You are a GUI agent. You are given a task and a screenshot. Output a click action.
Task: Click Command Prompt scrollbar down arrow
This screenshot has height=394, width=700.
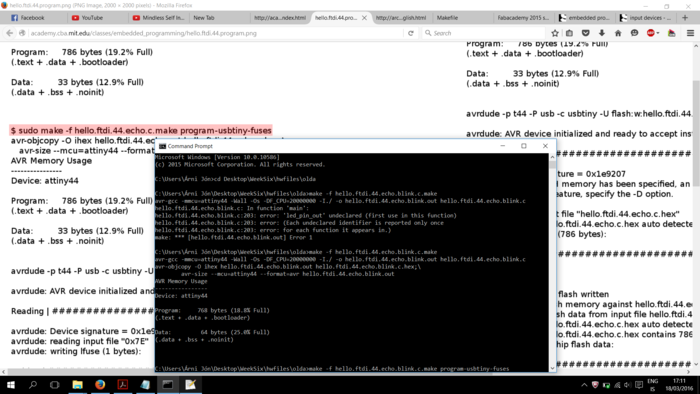552,368
